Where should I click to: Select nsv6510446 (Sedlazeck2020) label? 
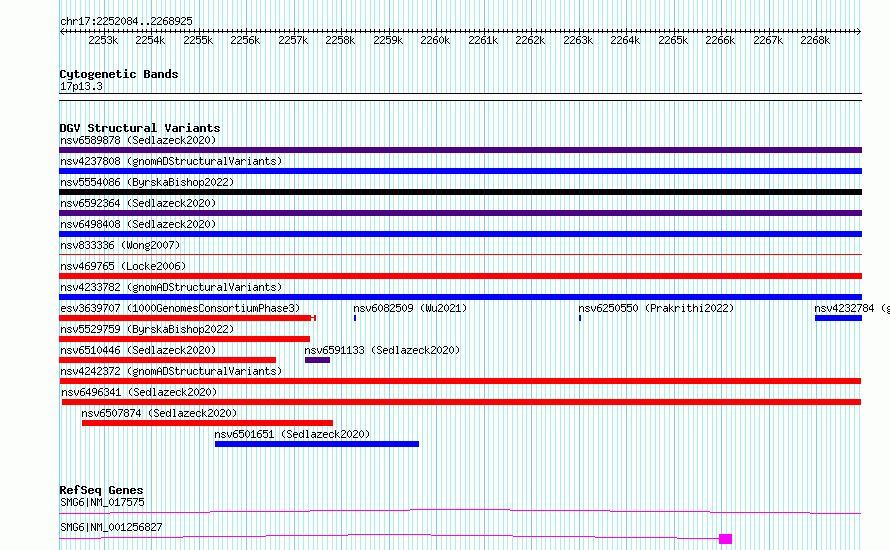coord(138,350)
